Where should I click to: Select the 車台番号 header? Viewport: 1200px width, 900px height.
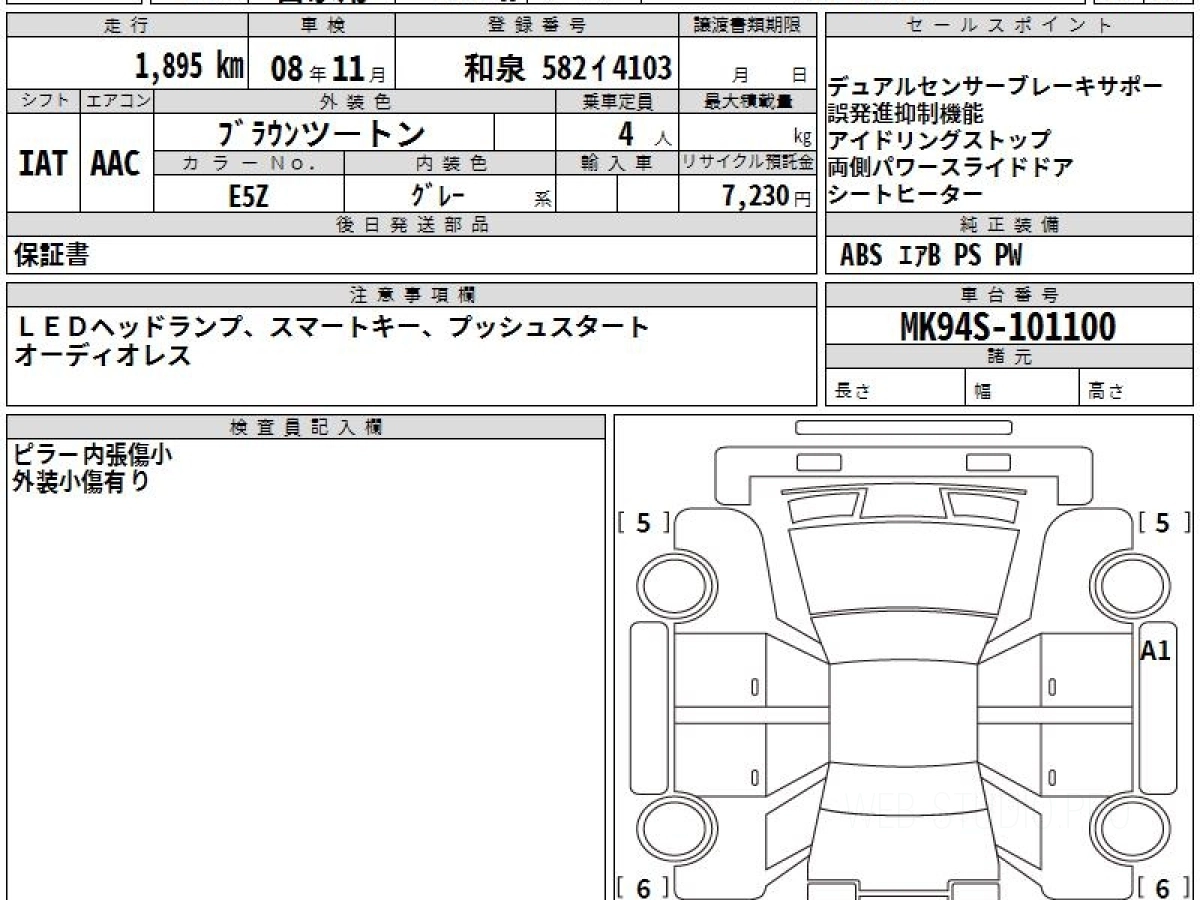pyautogui.click(x=1009, y=295)
